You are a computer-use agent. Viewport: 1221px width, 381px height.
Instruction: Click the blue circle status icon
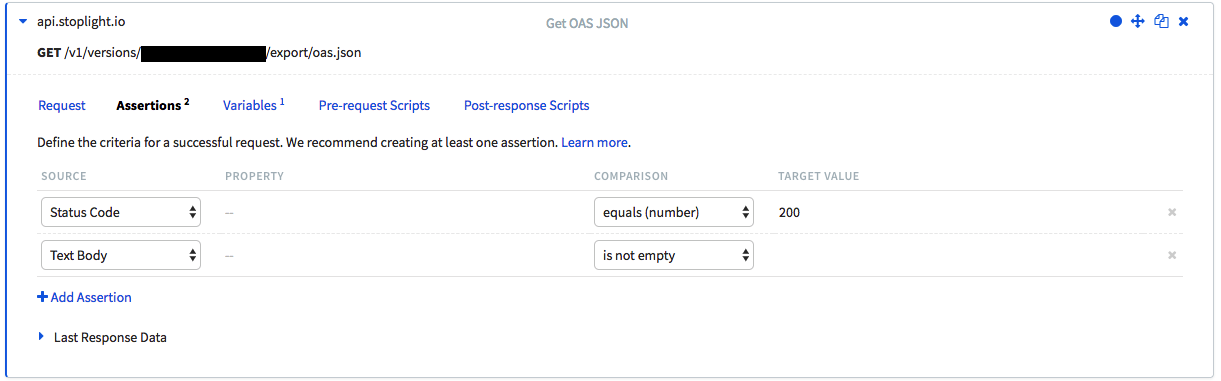click(x=1116, y=21)
